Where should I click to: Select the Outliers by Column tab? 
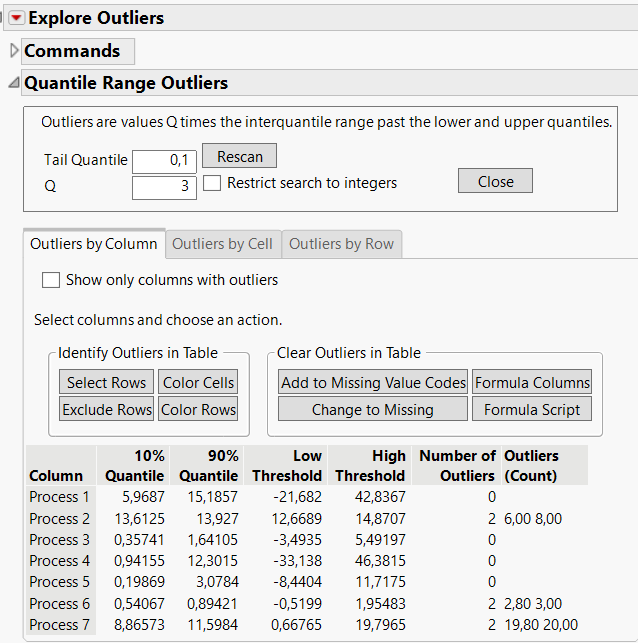tap(94, 244)
